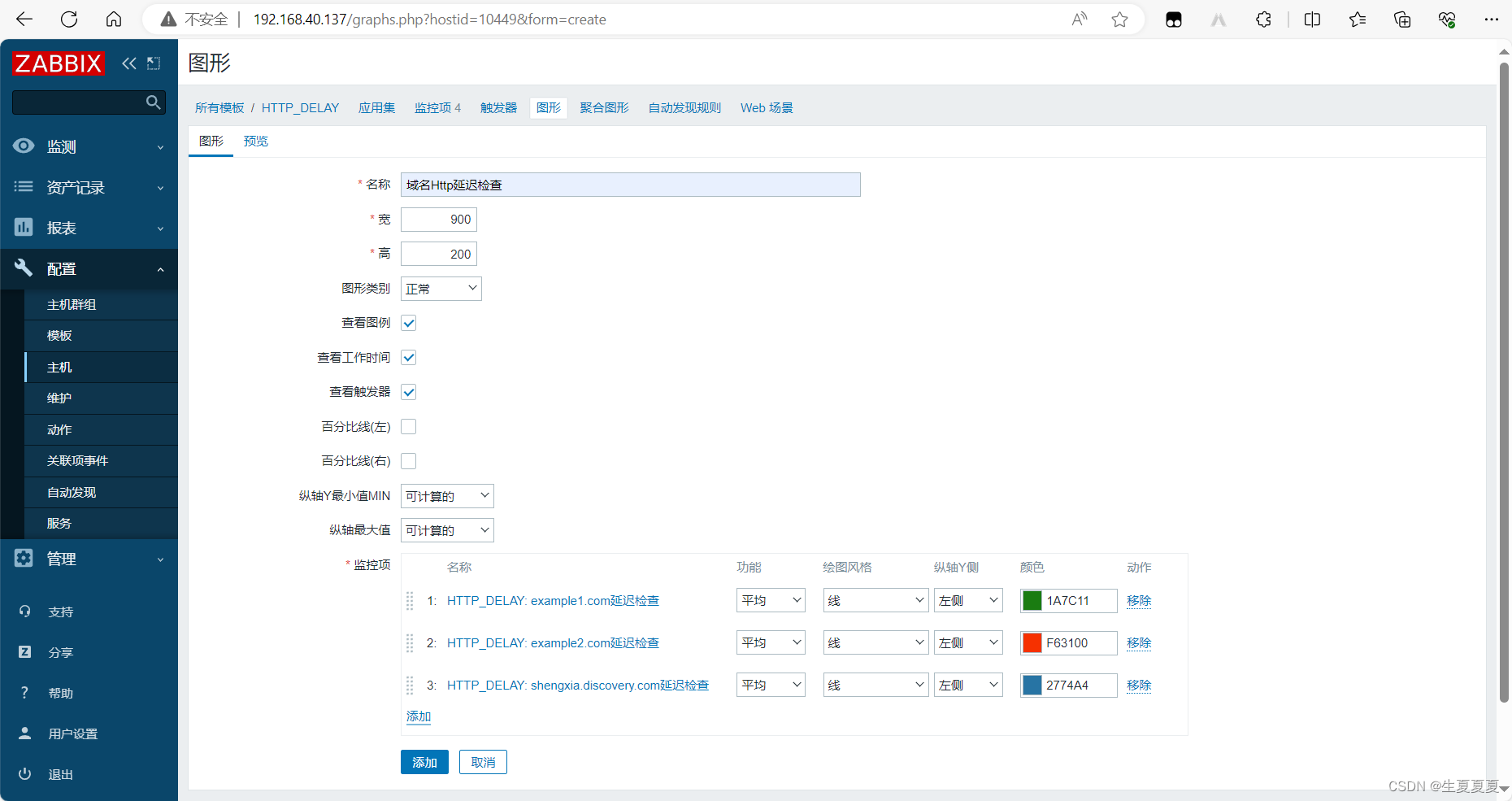Uncheck the 查看工作时间 checkbox

pyautogui.click(x=409, y=358)
